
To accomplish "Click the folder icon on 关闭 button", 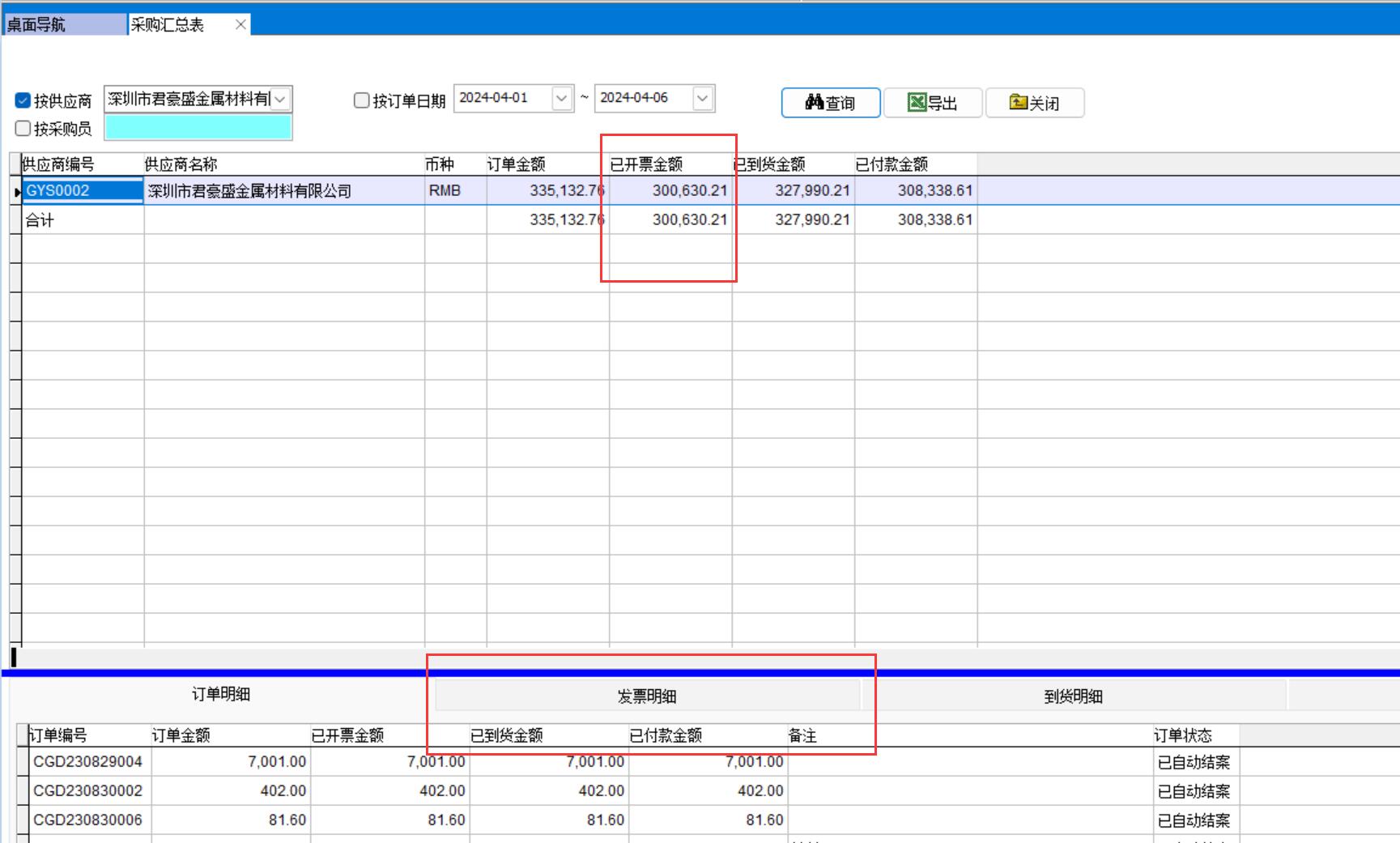I will (x=1018, y=102).
